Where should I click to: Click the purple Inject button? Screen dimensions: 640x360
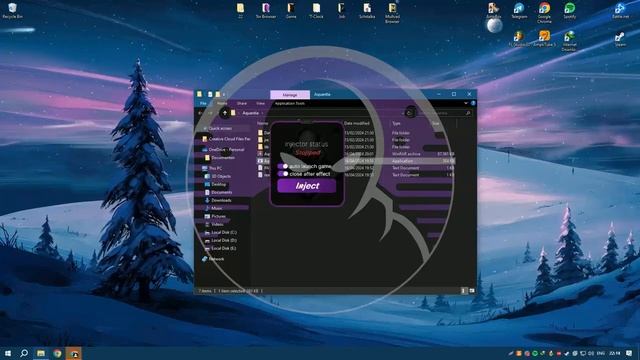coord(307,186)
